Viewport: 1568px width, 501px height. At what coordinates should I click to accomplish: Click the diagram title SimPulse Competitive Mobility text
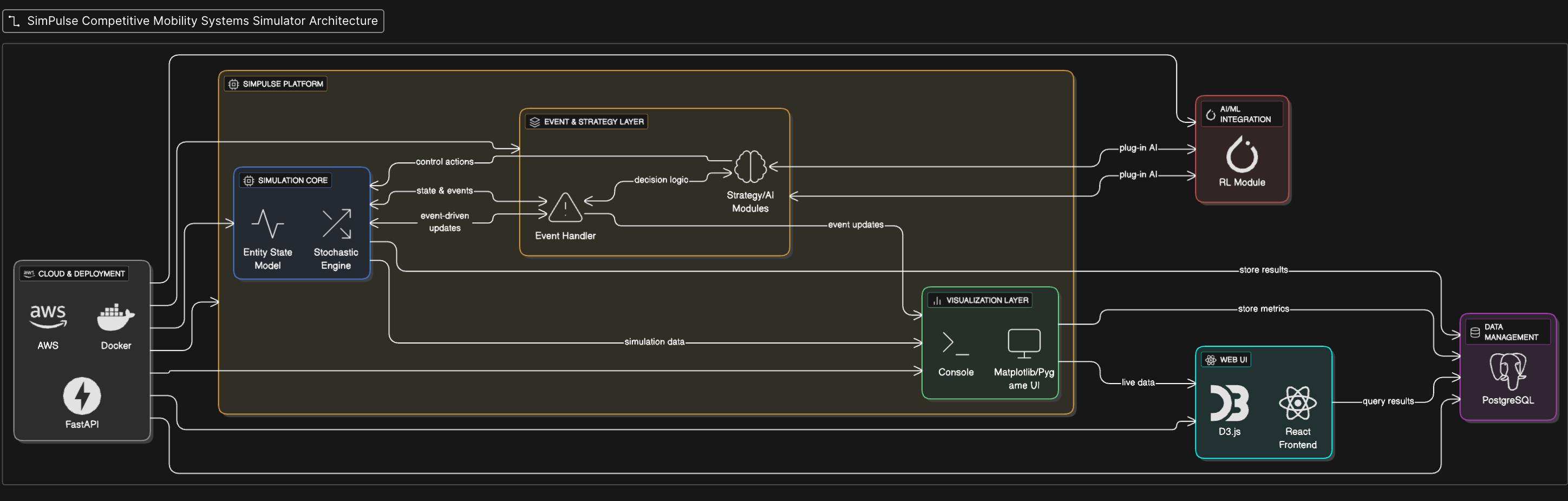coord(202,21)
